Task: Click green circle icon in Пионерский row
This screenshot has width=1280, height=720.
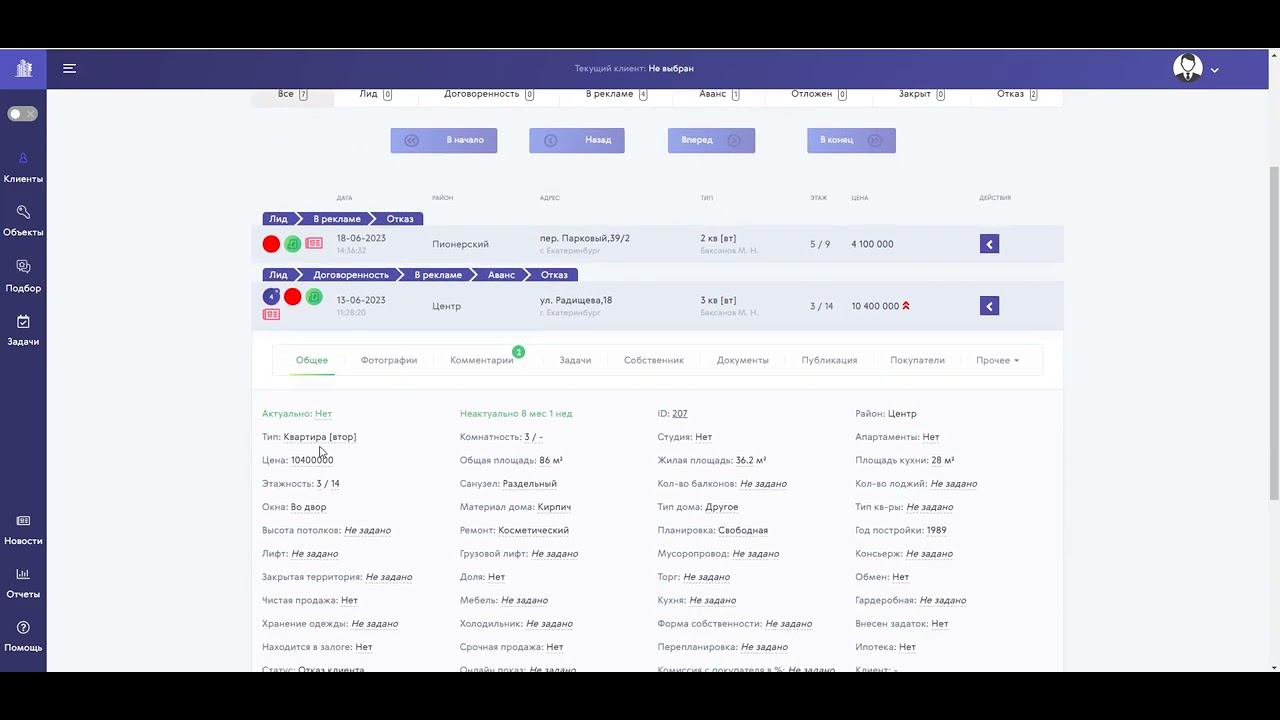Action: pyautogui.click(x=292, y=244)
